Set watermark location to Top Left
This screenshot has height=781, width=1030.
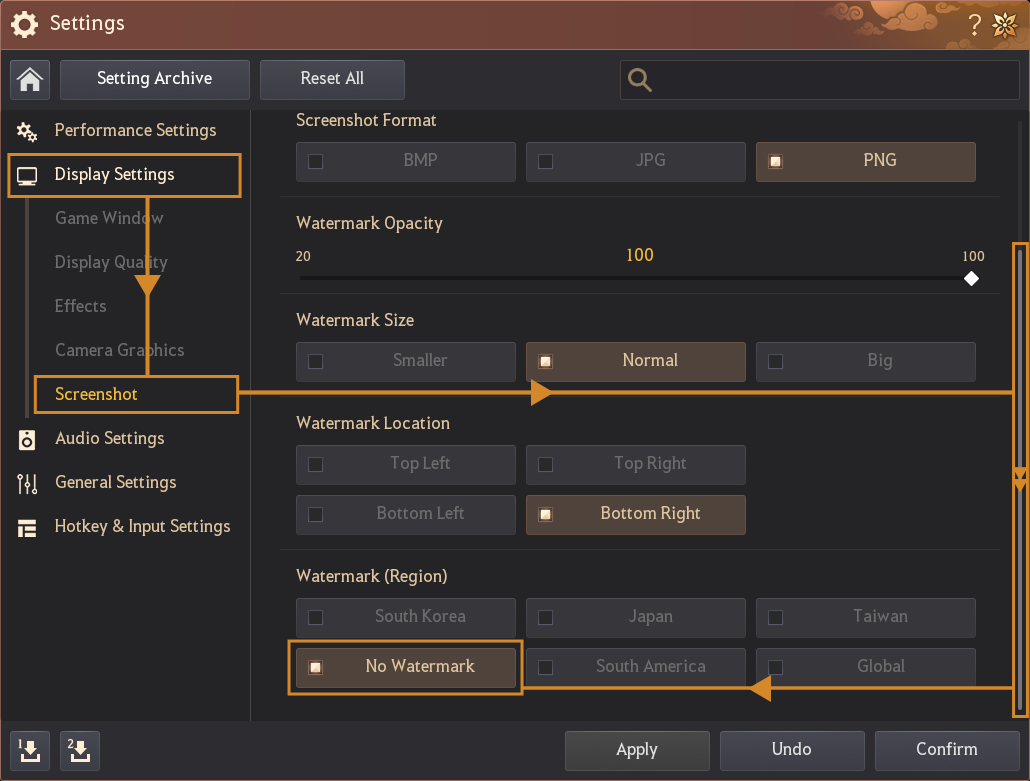click(405, 464)
